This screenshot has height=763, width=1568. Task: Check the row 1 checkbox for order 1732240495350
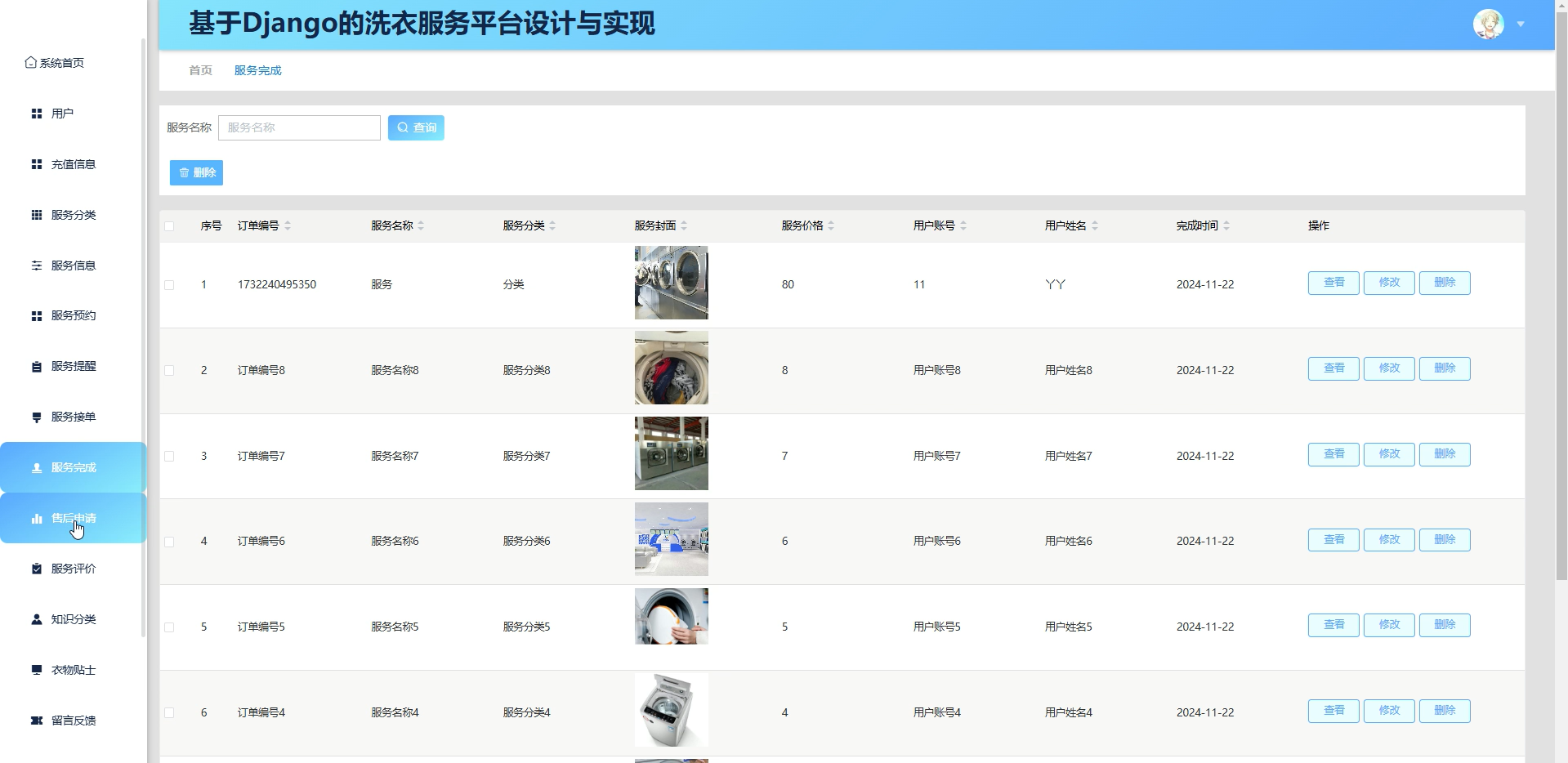click(x=169, y=285)
